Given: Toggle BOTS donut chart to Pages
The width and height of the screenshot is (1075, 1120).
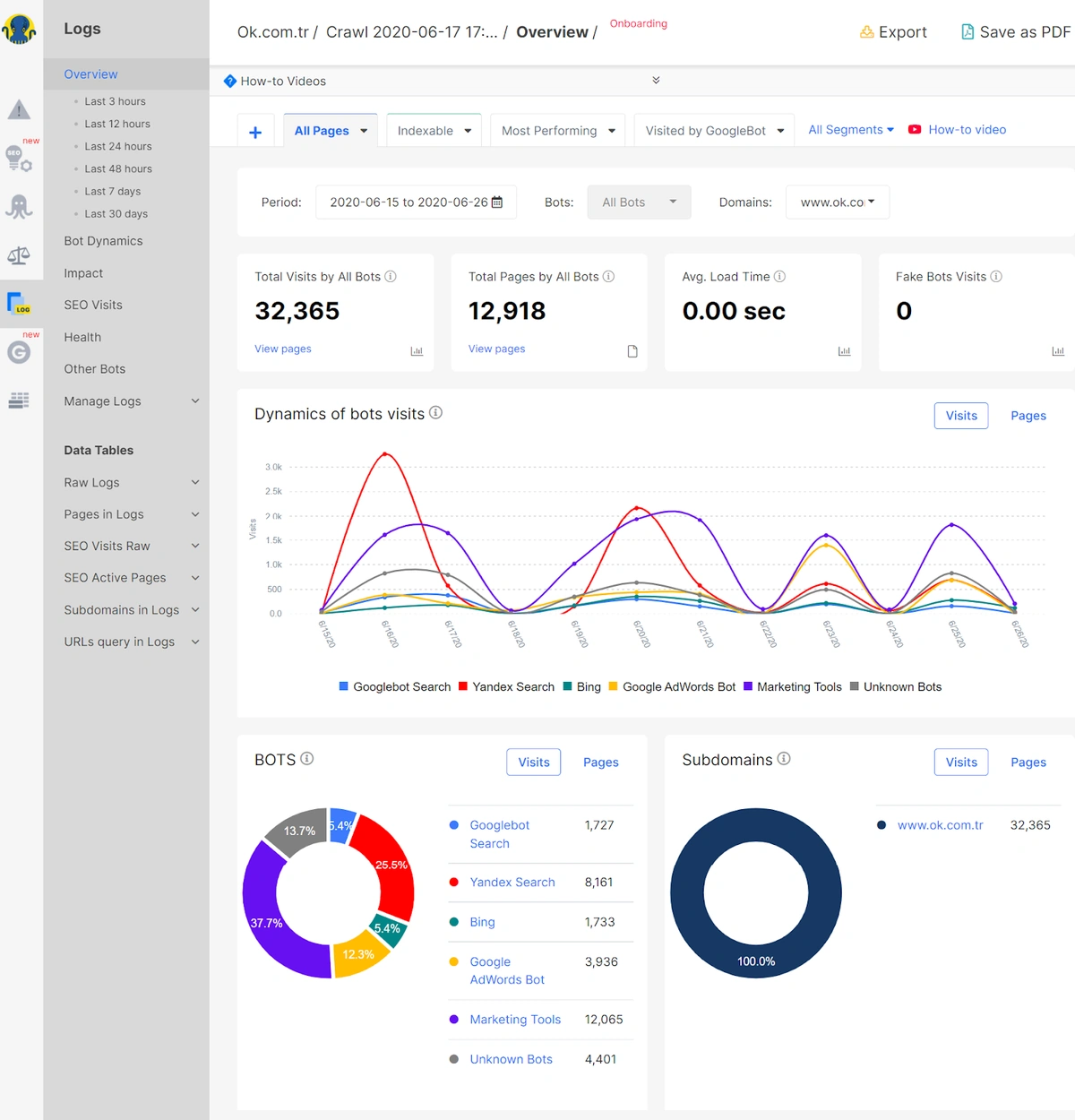Looking at the screenshot, I should [600, 762].
